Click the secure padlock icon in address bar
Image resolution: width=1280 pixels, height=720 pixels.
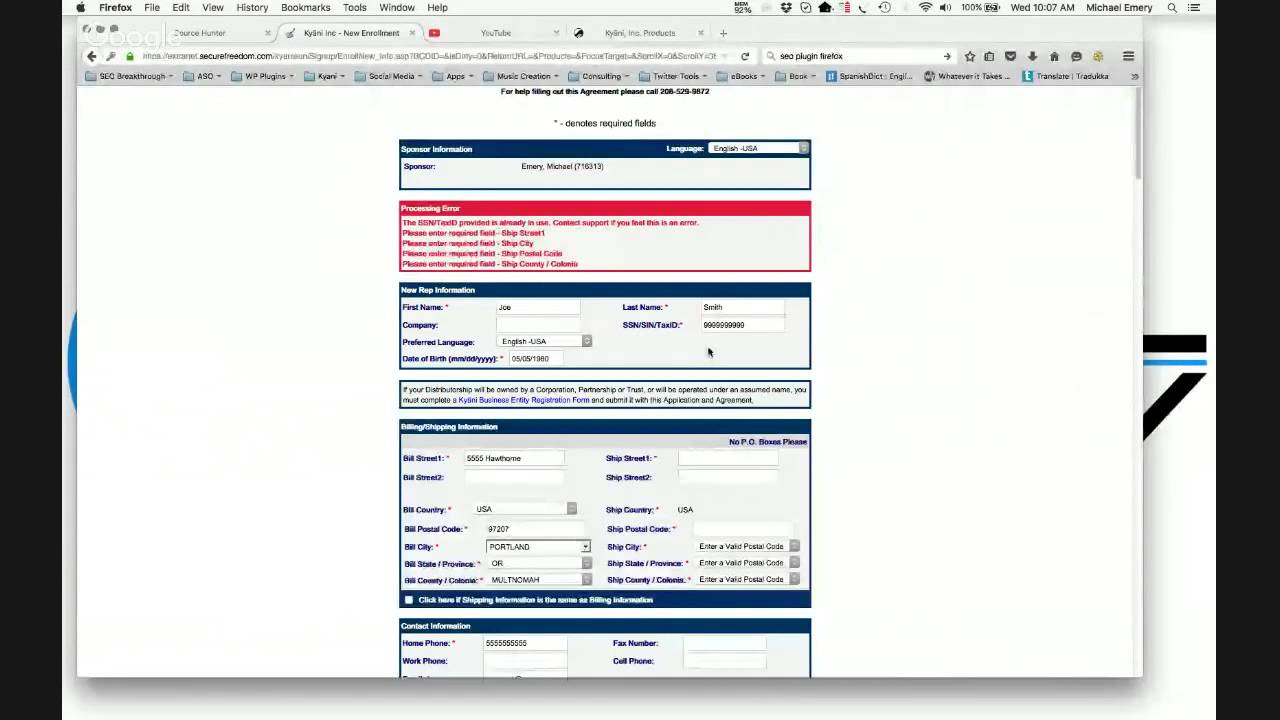coord(130,56)
